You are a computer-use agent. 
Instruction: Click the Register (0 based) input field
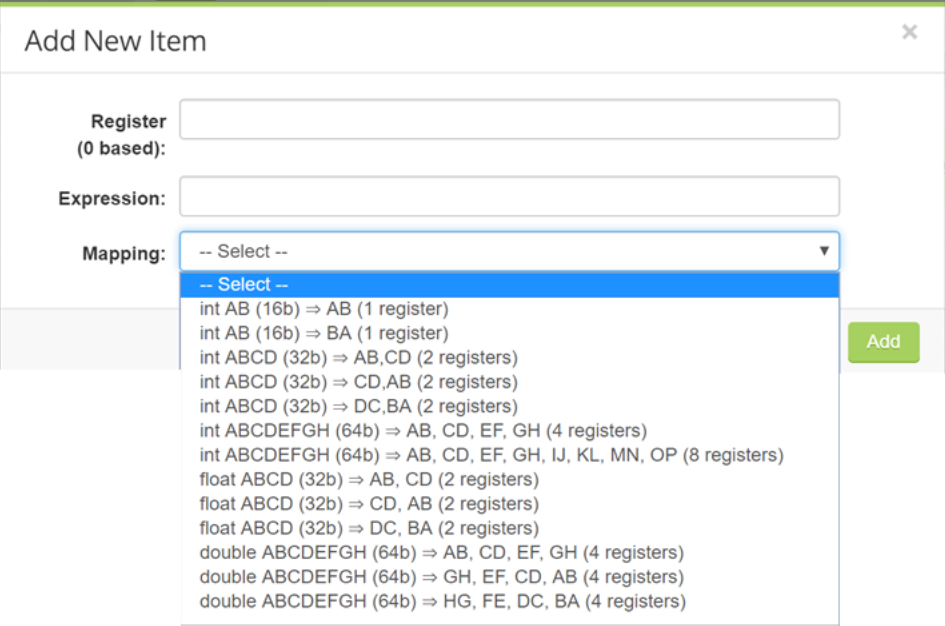[509, 120]
